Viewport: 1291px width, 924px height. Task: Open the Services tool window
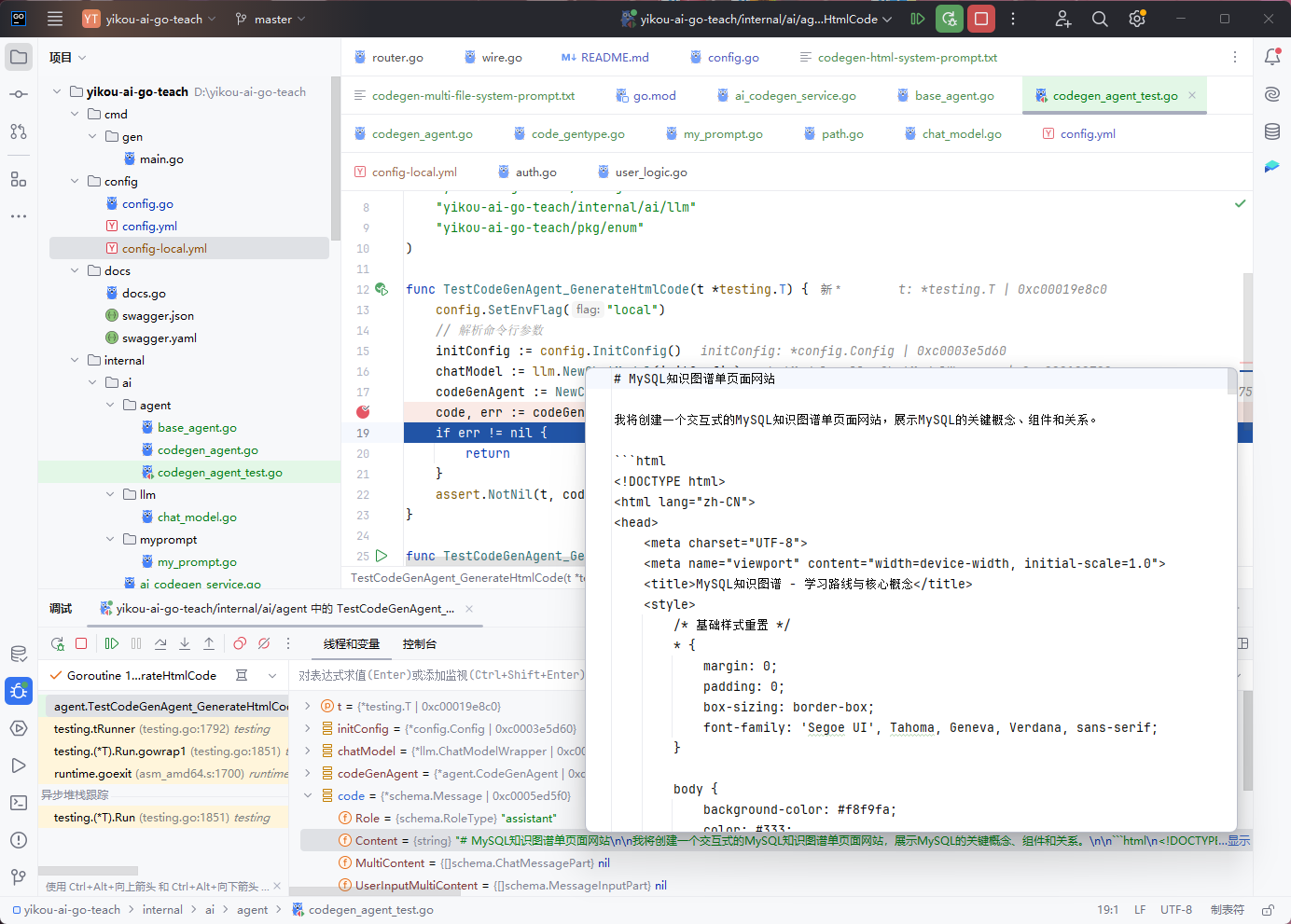pos(19,728)
